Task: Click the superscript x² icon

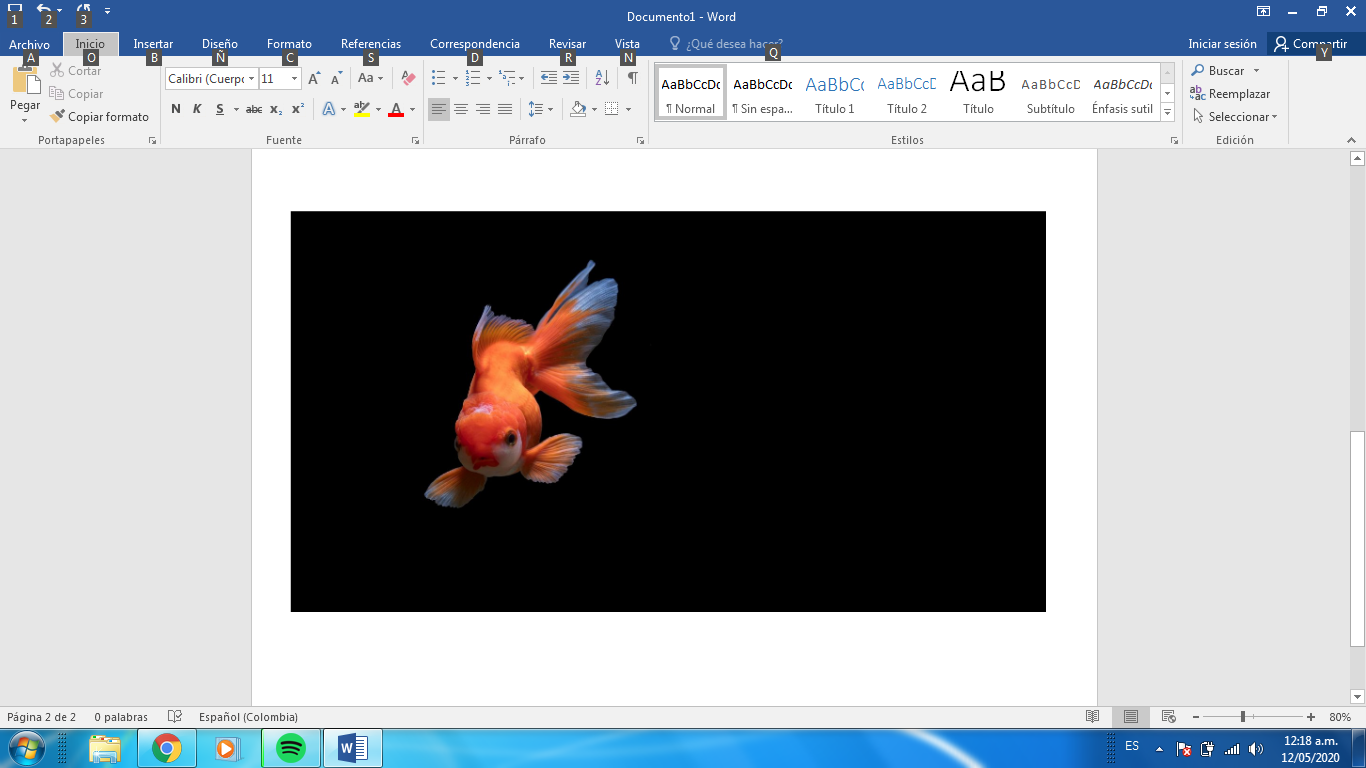Action: [x=298, y=109]
